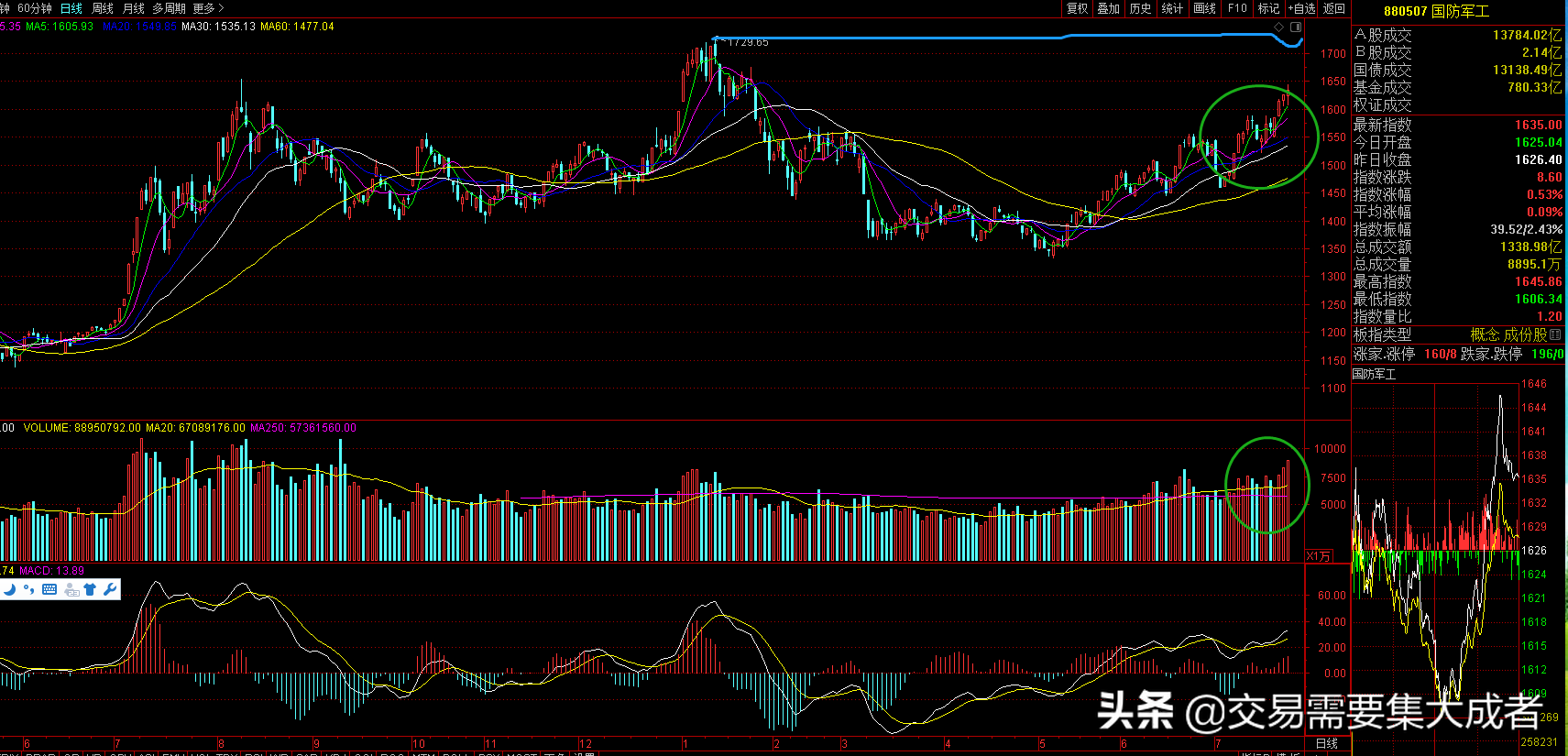
Task: Click the 最高指数 value 1645.86
Action: click(1538, 282)
